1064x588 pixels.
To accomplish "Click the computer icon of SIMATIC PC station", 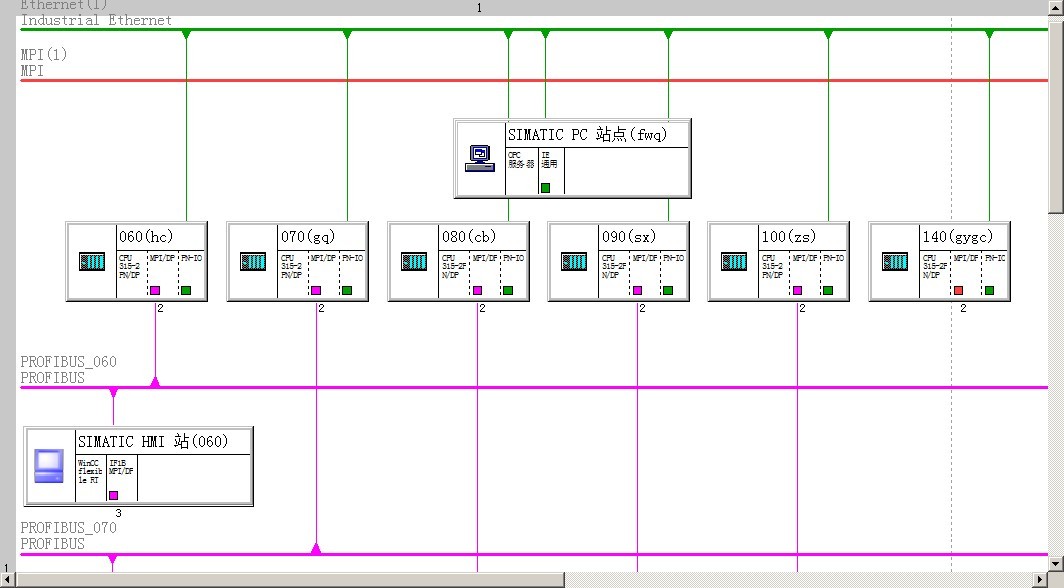I will pos(480,159).
